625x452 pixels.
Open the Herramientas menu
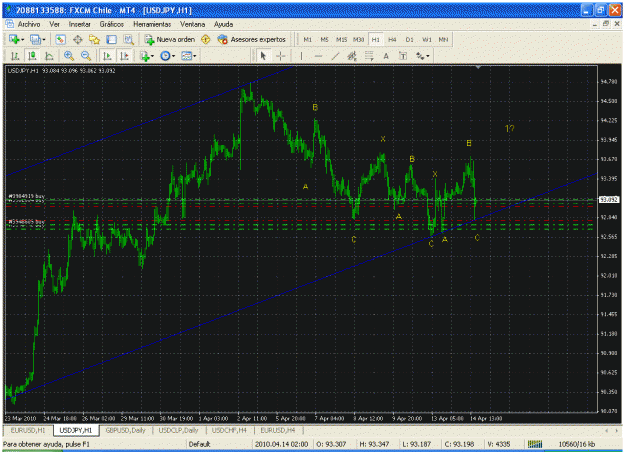coord(152,24)
